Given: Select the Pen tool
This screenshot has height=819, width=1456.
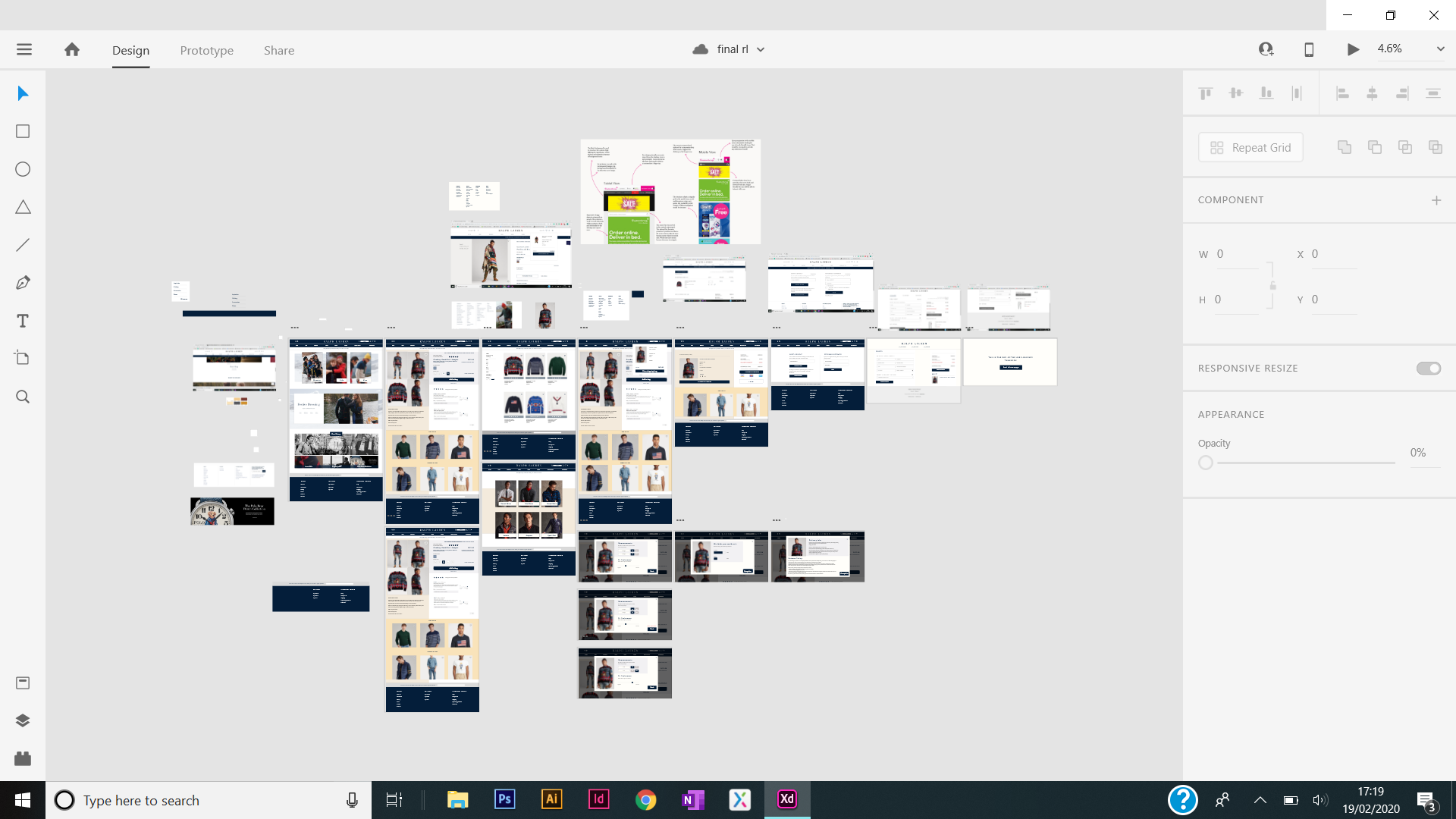Looking at the screenshot, I should [23, 283].
